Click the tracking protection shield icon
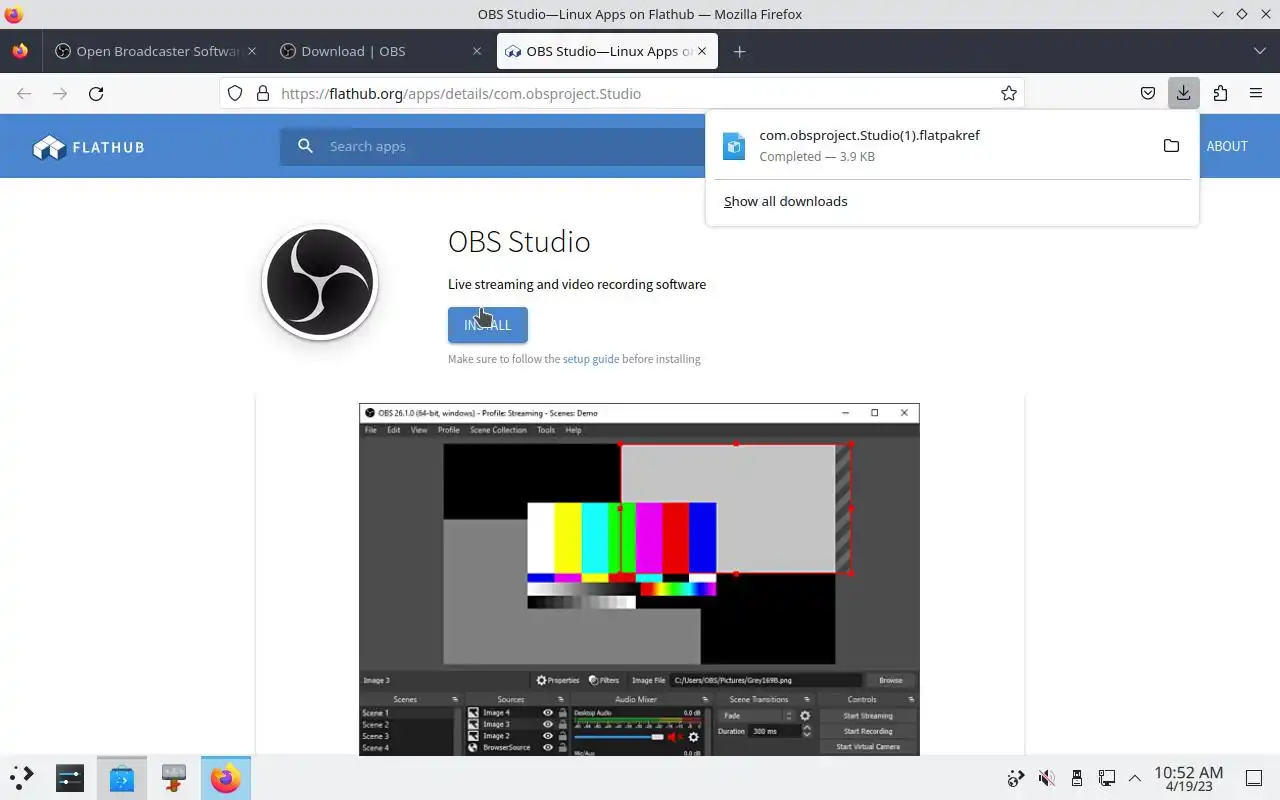 [x=235, y=93]
